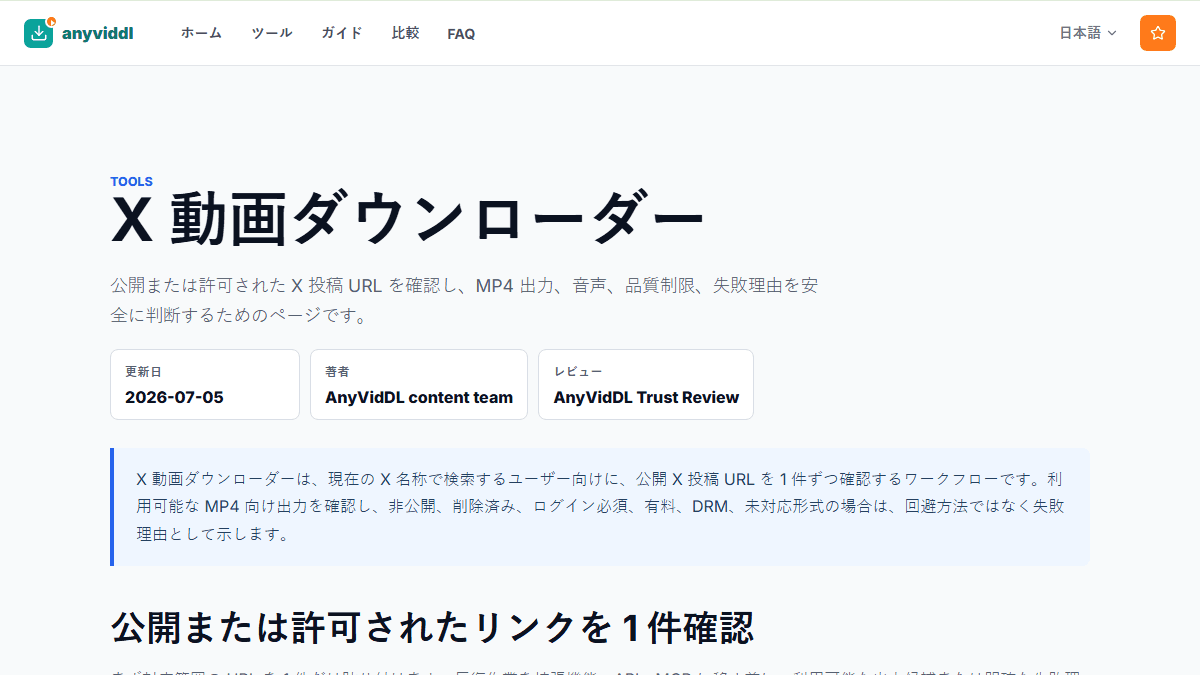1200x675 pixels.
Task: Click the anyviddl download logo icon
Action: pos(39,33)
